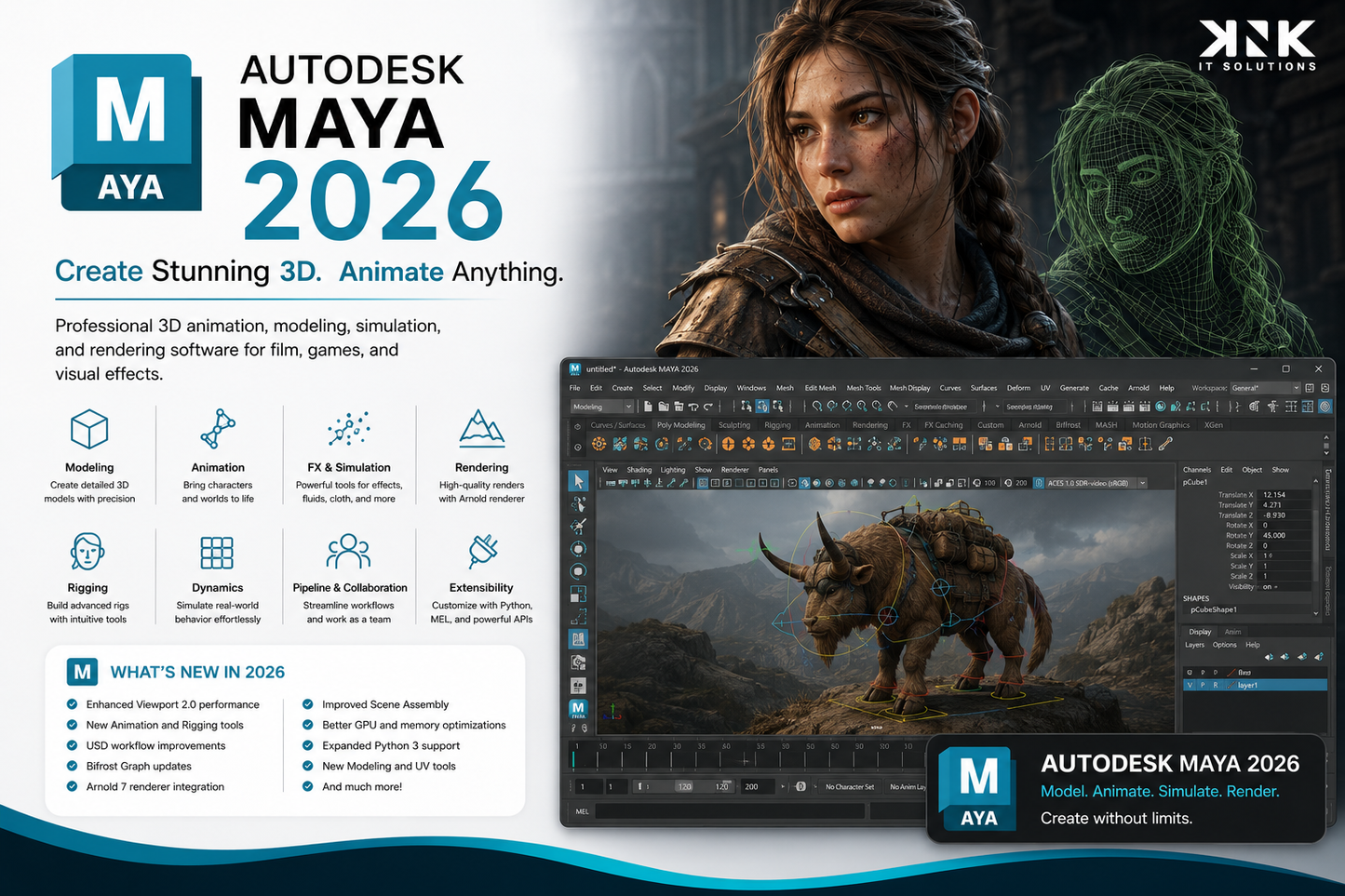Open the Workspace General dropdown
The image size is (1345, 896).
[x=1265, y=388]
